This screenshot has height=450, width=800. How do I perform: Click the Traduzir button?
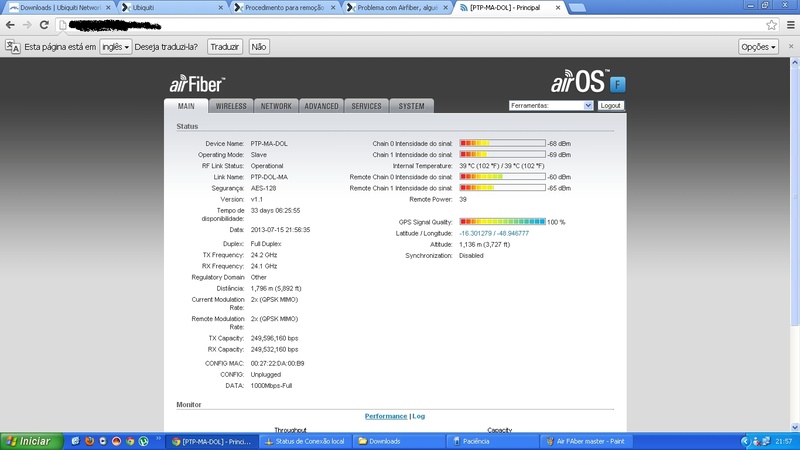click(x=224, y=46)
